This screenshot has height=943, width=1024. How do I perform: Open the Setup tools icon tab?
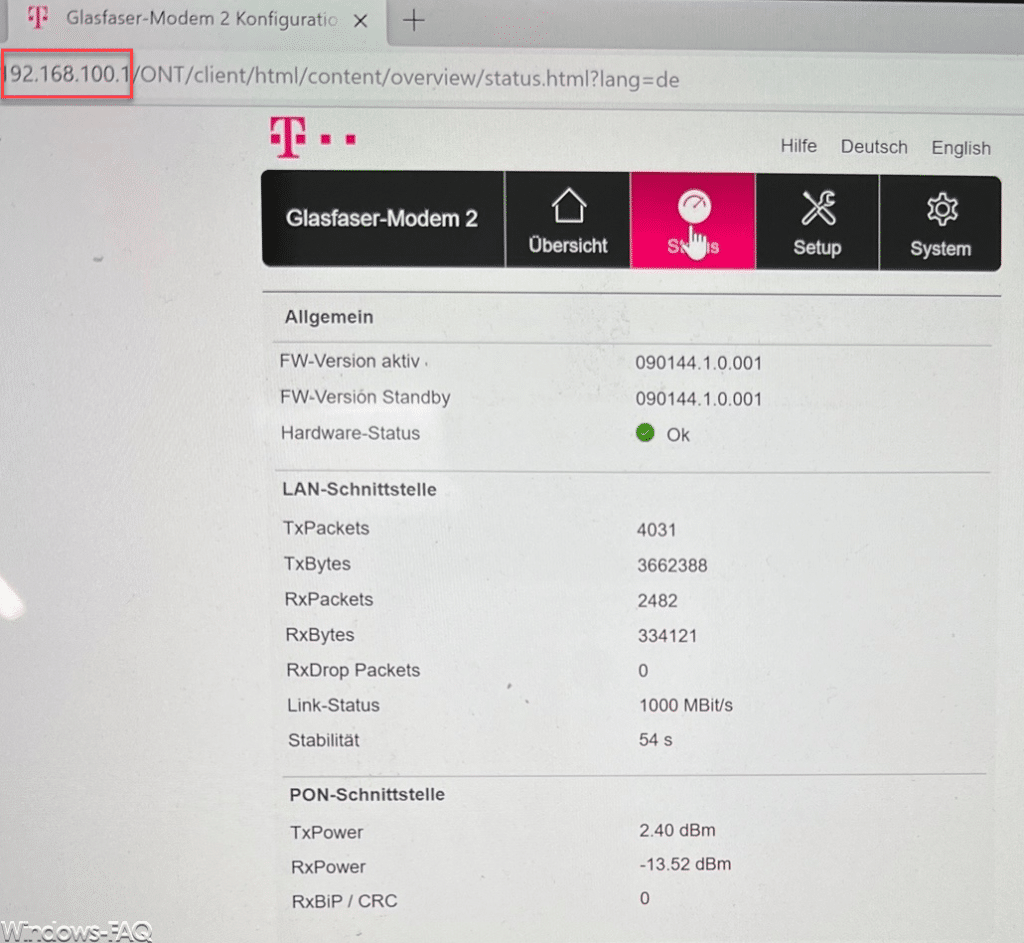point(817,221)
